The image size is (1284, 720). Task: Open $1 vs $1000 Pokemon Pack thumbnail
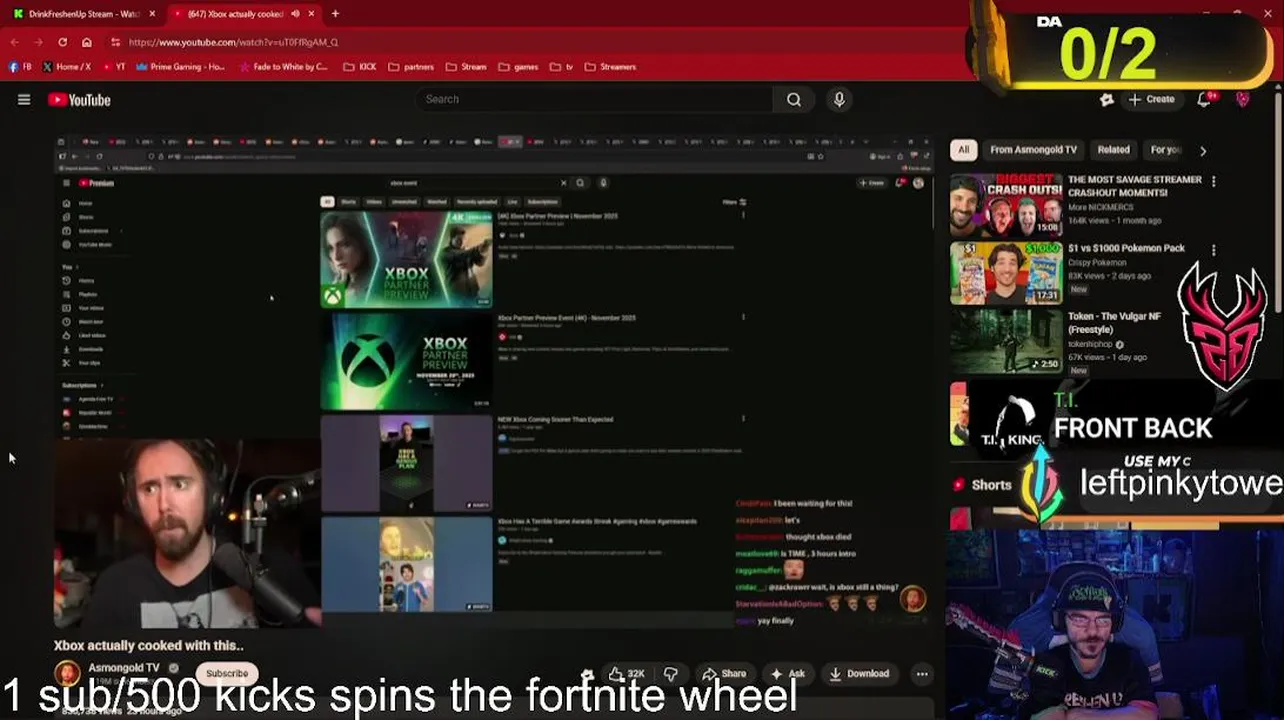pyautogui.click(x=1006, y=273)
